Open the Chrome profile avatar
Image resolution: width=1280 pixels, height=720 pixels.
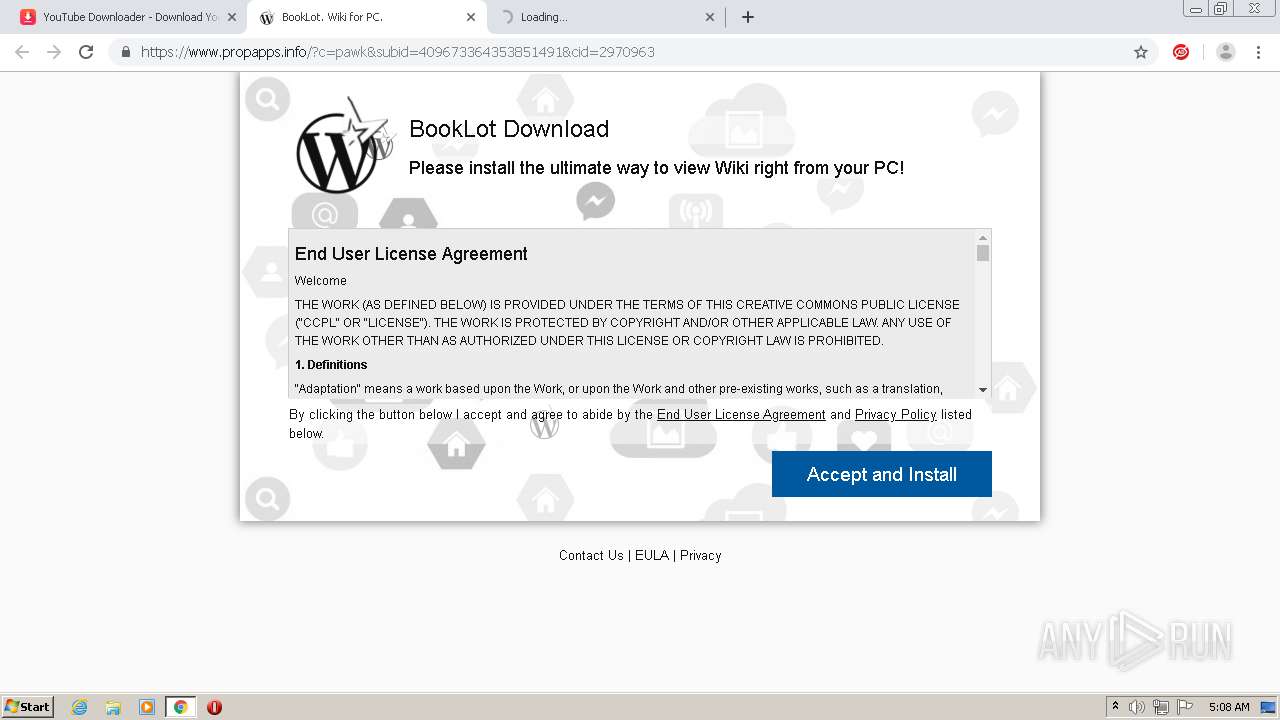[1226, 52]
